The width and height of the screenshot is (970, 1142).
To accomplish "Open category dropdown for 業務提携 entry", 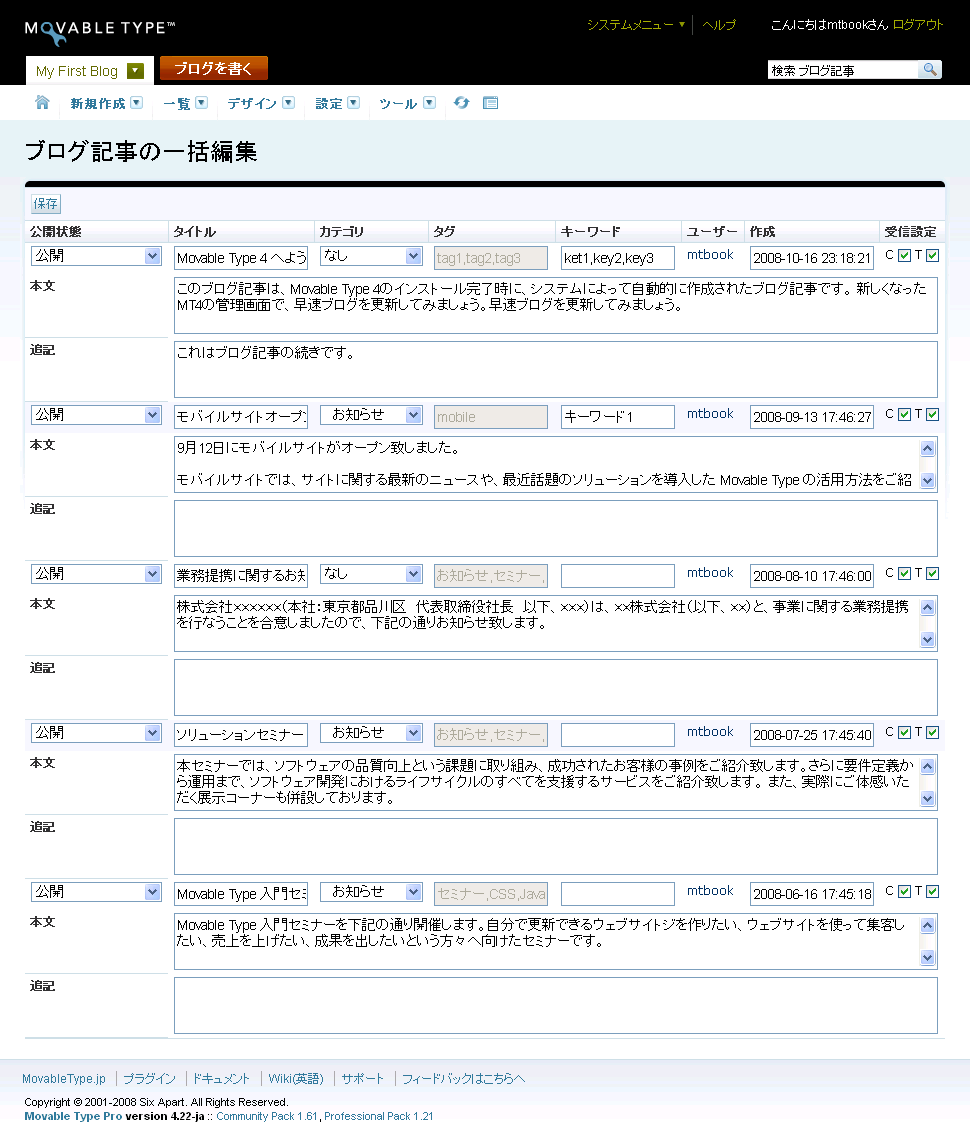I will 371,574.
